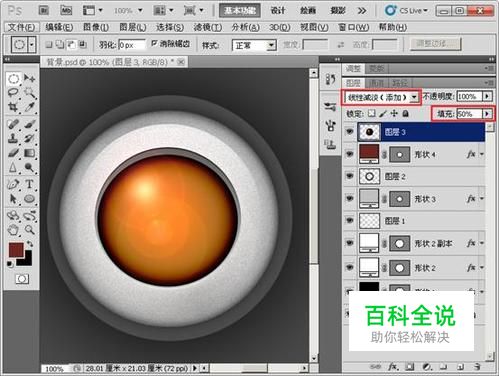Expand effects on 形状 3 layer
The image size is (499, 376).
coord(482,198)
